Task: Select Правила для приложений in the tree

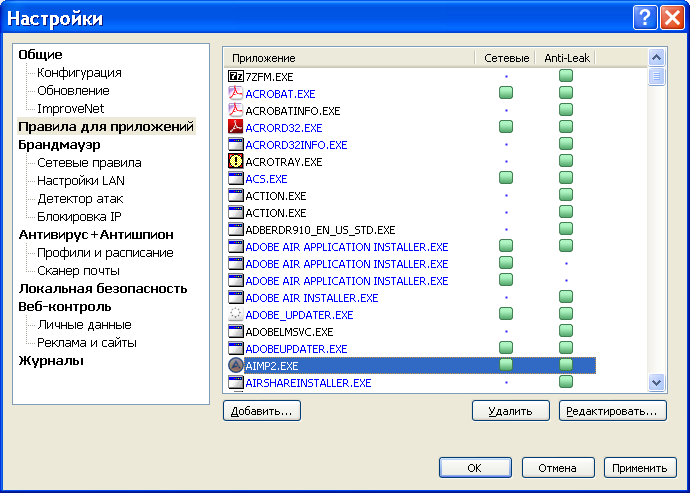Action: pos(106,127)
